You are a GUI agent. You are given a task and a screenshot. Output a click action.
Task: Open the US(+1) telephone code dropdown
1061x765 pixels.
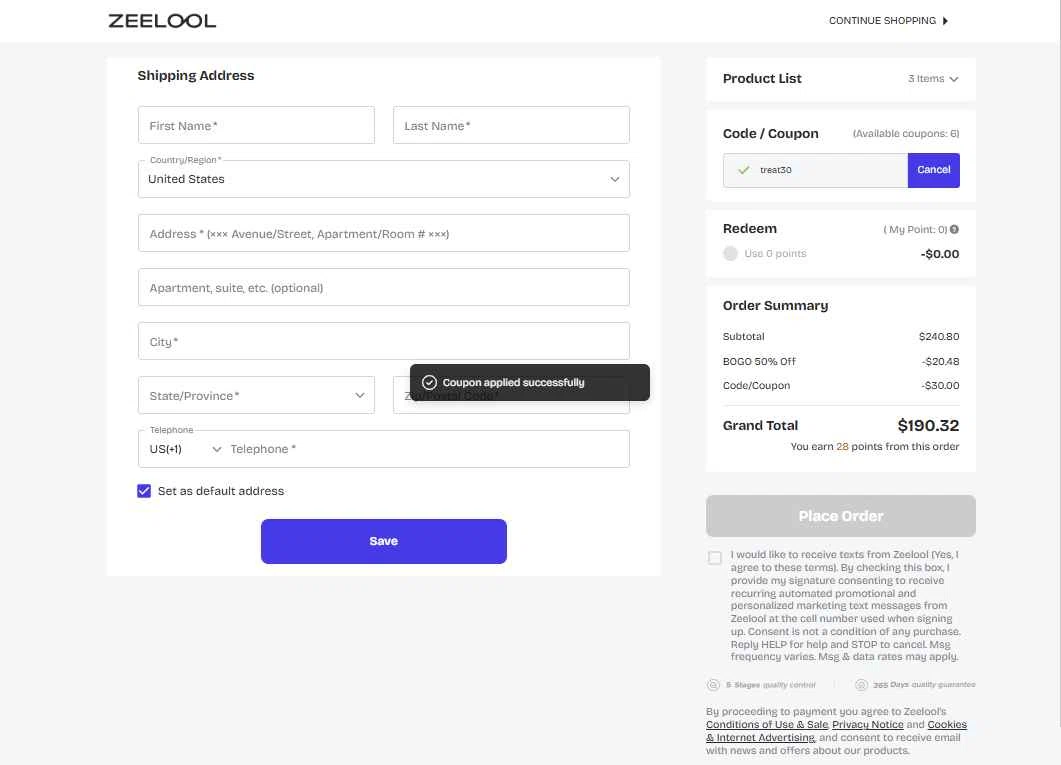(185, 450)
